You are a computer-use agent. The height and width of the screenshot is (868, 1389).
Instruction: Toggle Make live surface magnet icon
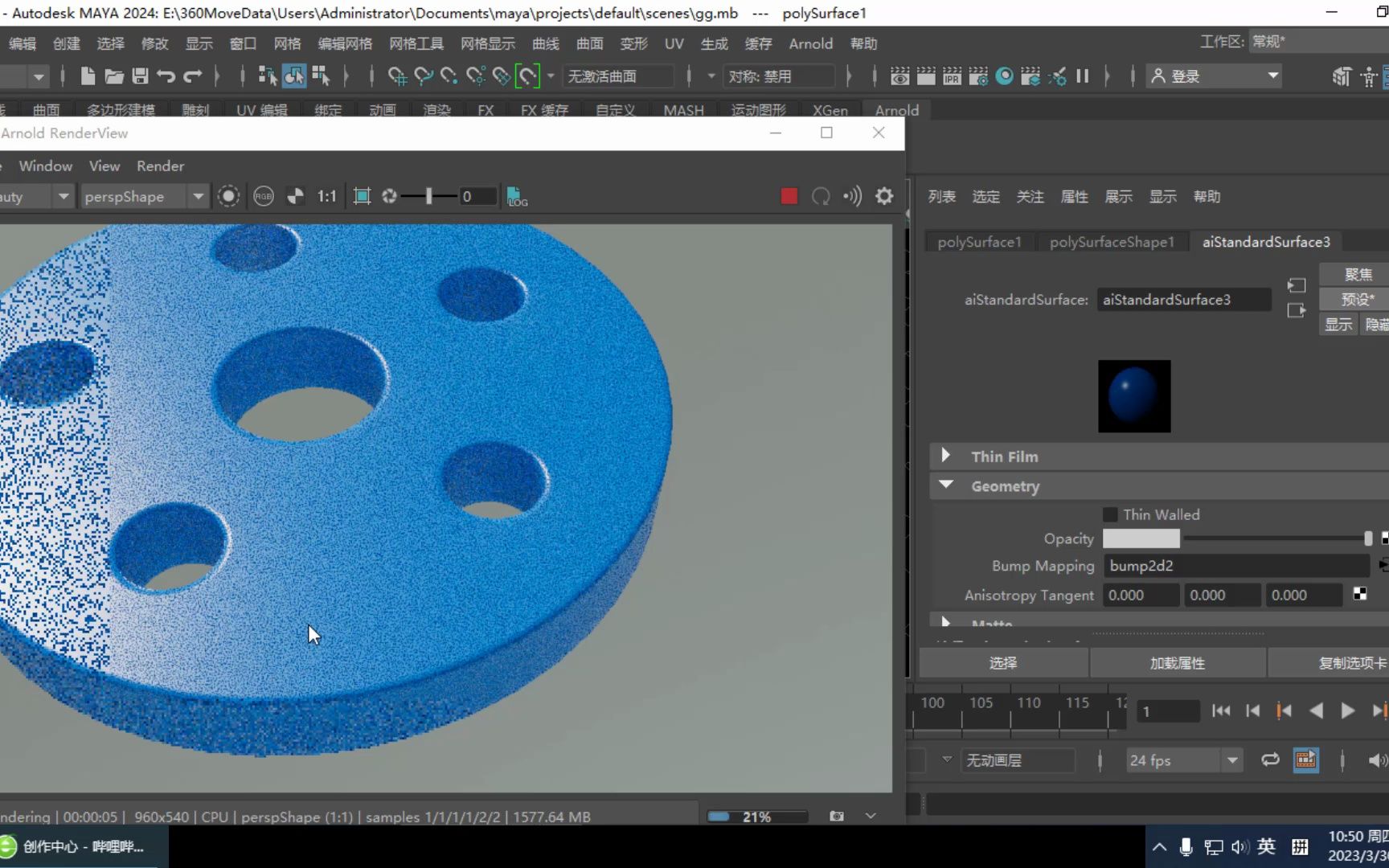coord(527,76)
